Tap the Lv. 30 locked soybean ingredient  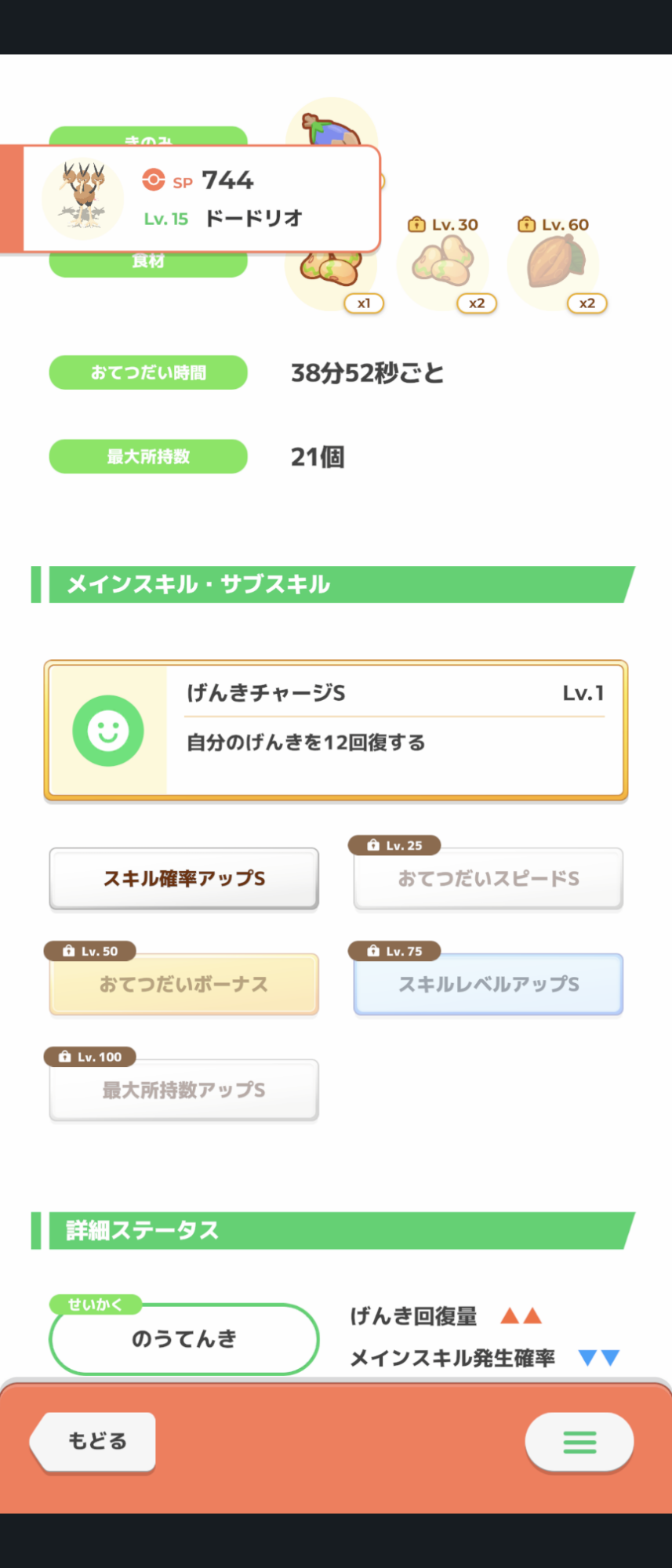(x=443, y=263)
